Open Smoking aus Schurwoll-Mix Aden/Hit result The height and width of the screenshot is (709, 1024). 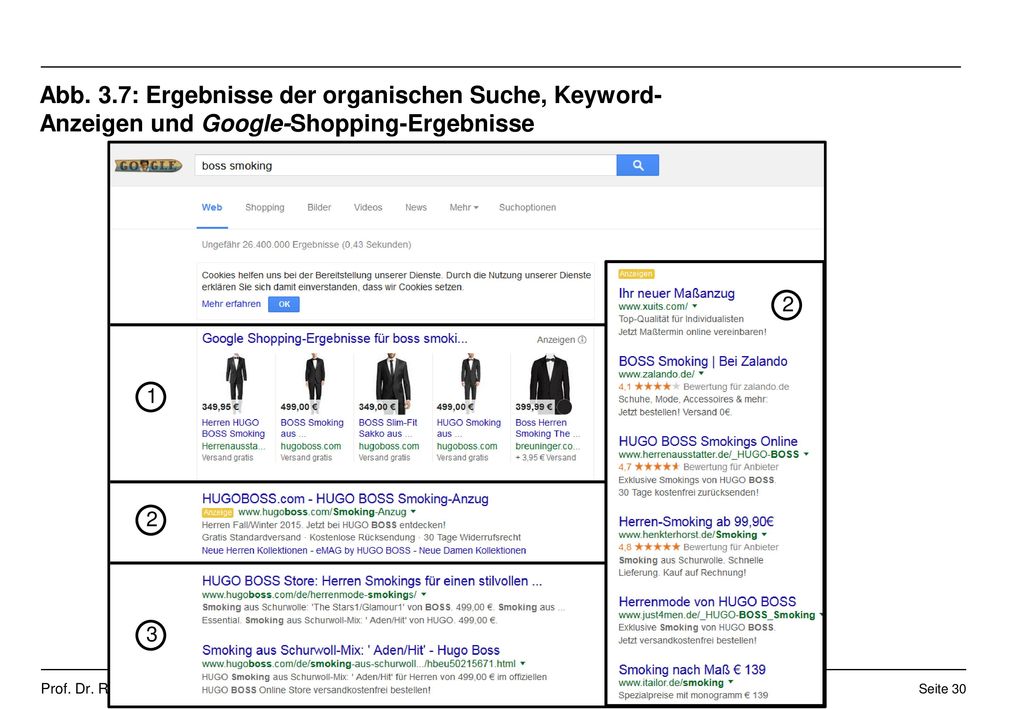point(351,650)
